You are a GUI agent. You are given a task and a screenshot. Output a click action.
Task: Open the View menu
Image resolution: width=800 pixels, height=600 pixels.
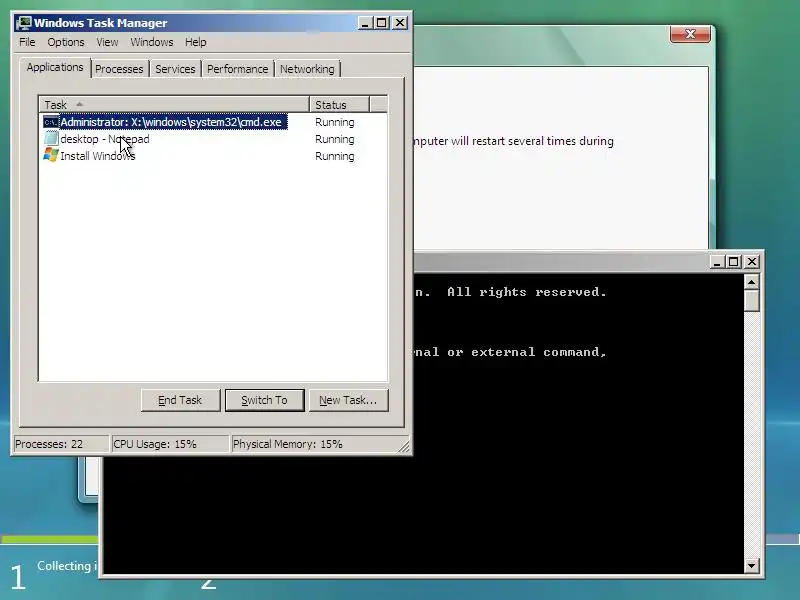pos(107,42)
